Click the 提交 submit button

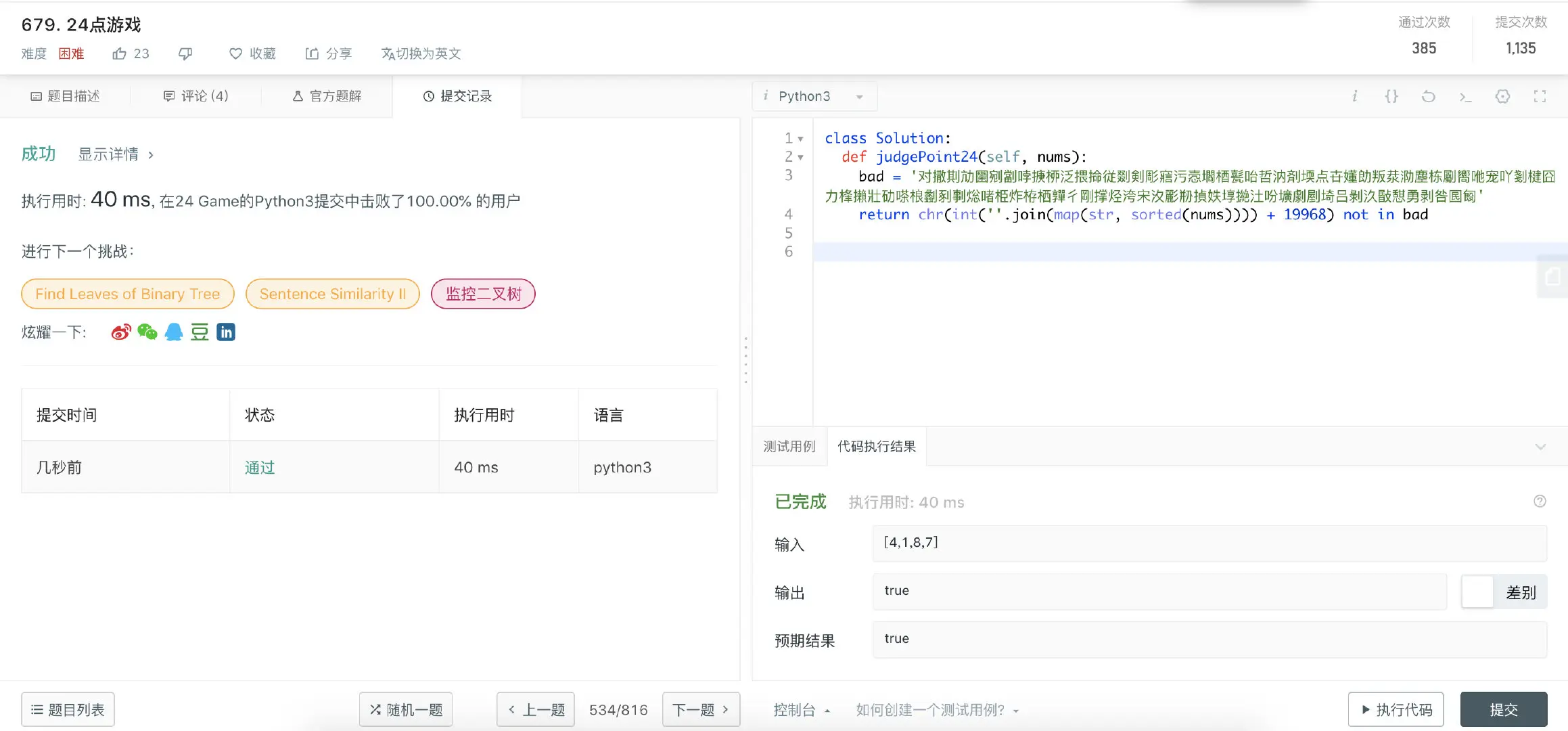point(1503,709)
